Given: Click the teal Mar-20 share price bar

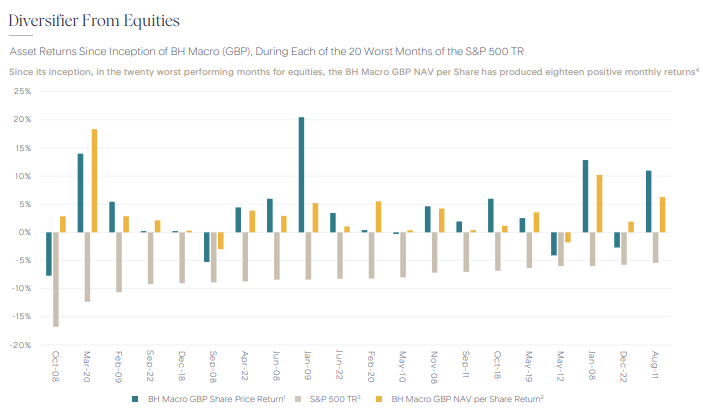Looking at the screenshot, I should point(80,192).
